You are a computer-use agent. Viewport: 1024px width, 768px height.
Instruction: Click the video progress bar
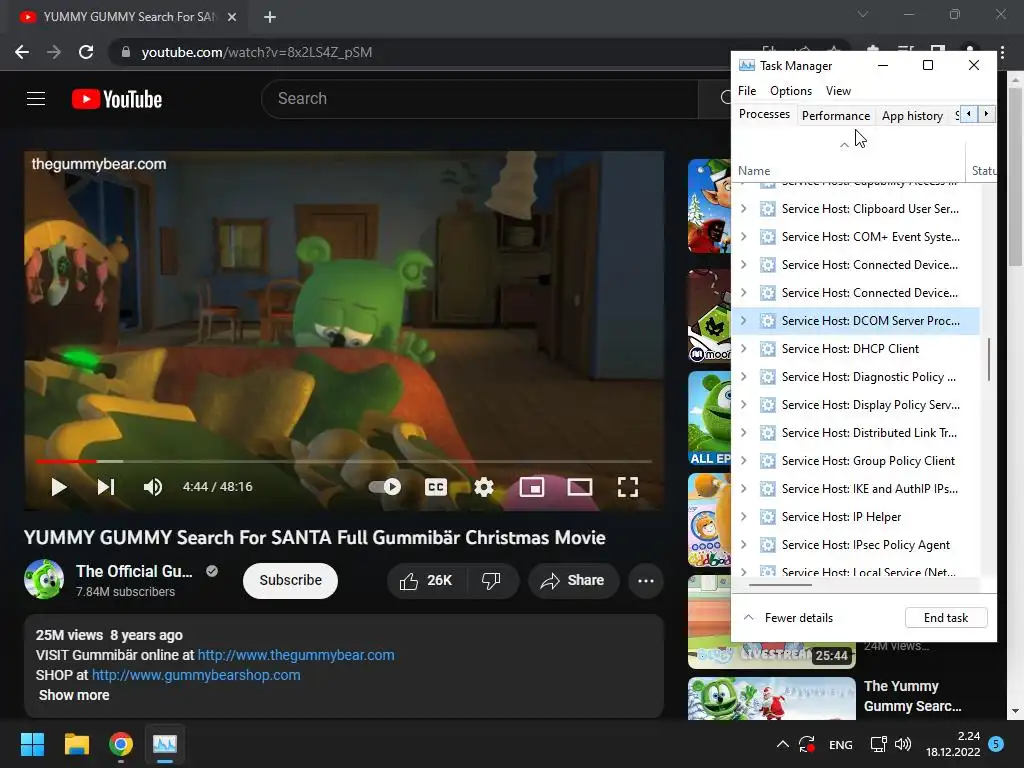tap(344, 461)
